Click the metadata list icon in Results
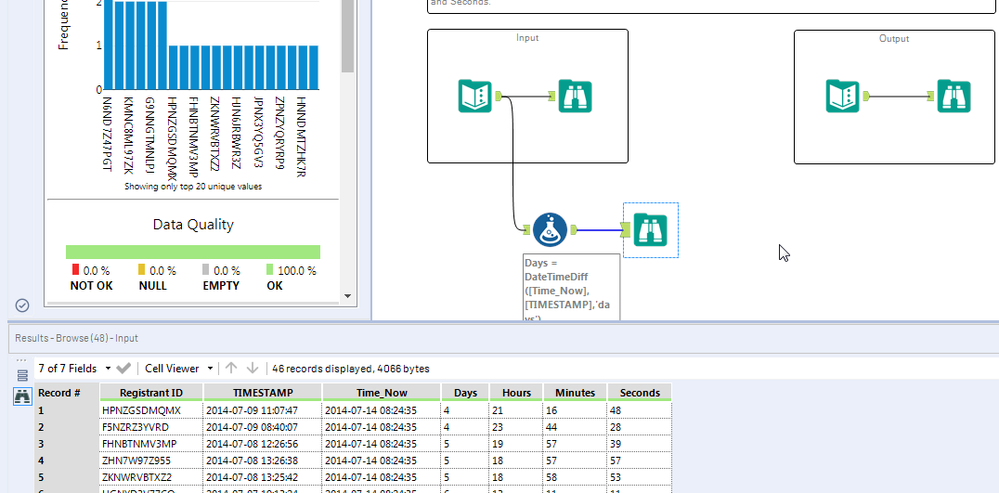The width and height of the screenshot is (999, 493). [x=22, y=374]
